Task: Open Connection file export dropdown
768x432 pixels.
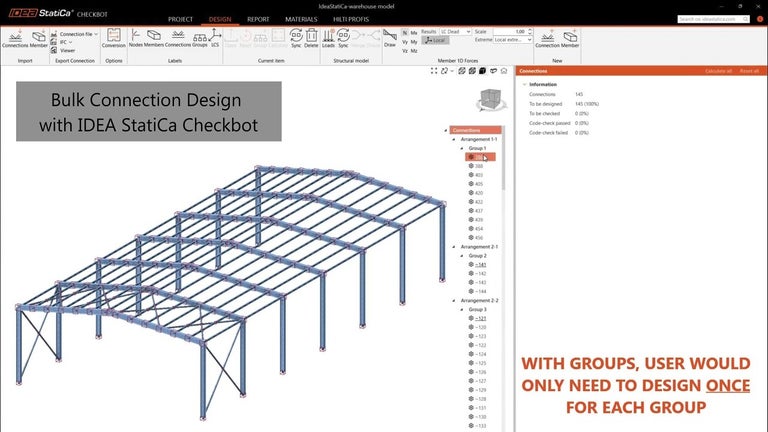Action: (74, 34)
